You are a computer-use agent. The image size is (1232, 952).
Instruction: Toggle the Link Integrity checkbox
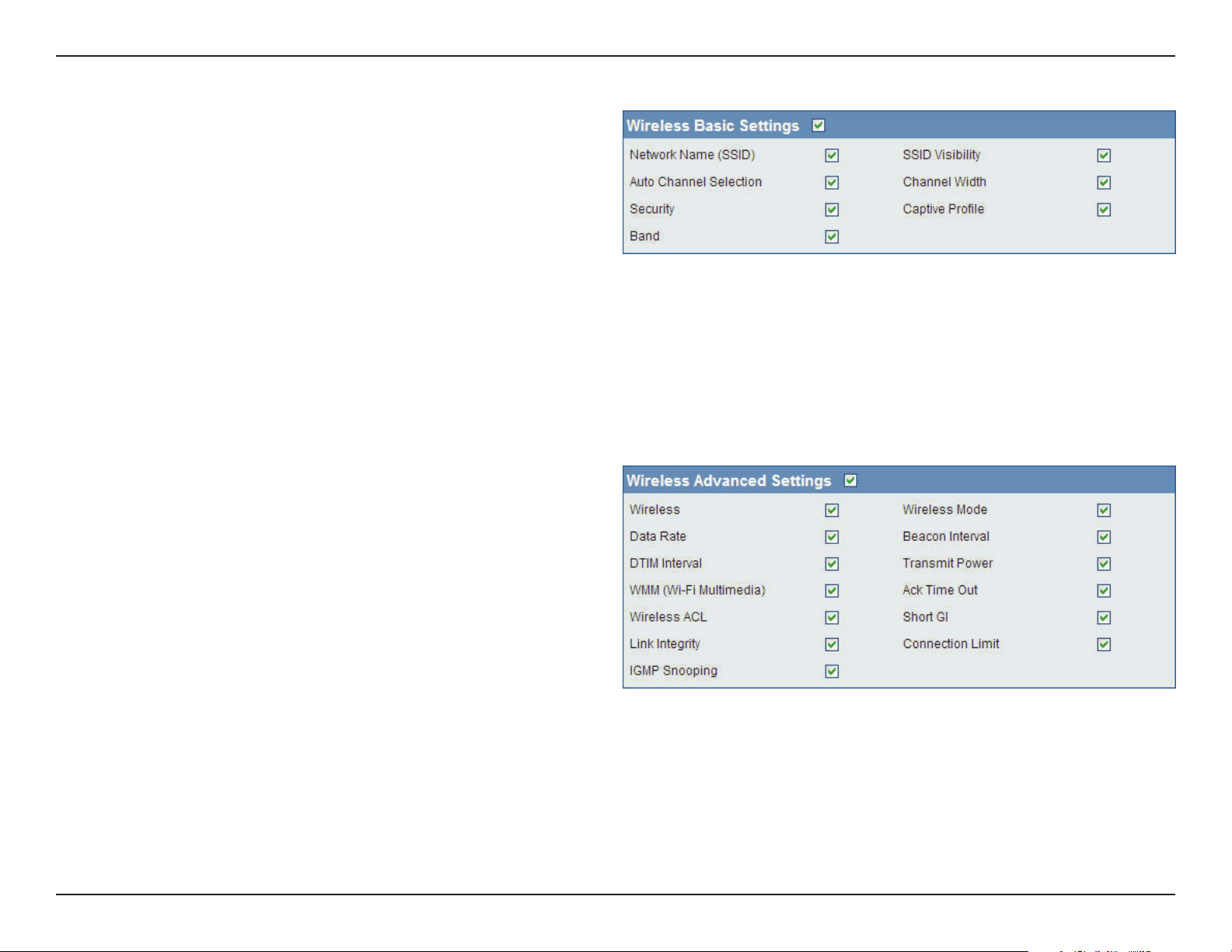coord(832,644)
